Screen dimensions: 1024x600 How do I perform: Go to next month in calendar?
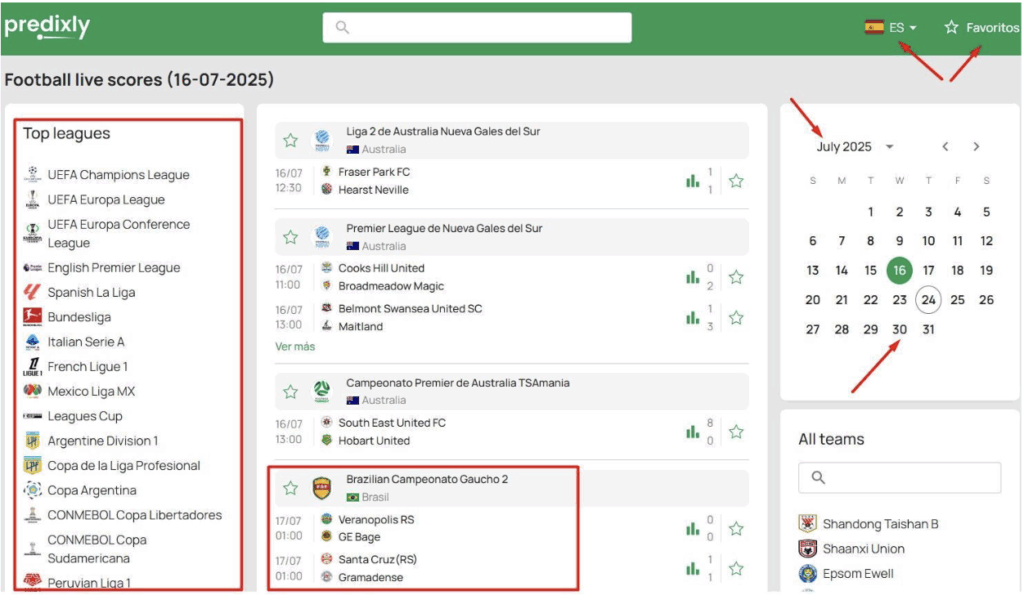(x=976, y=147)
